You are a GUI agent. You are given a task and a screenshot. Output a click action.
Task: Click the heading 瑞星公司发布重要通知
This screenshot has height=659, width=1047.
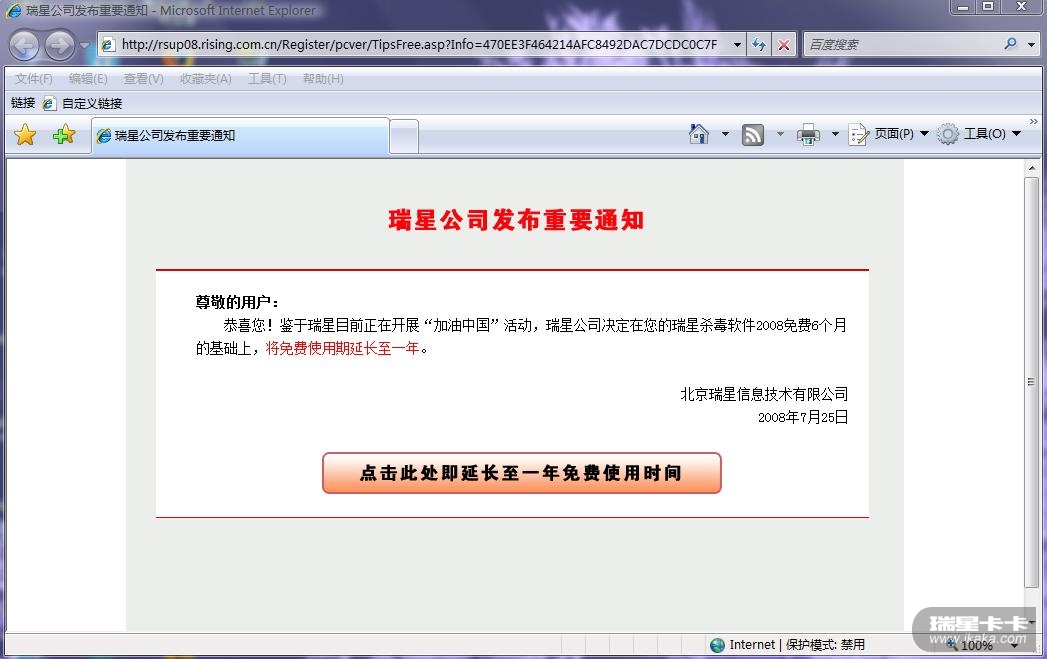[516, 220]
